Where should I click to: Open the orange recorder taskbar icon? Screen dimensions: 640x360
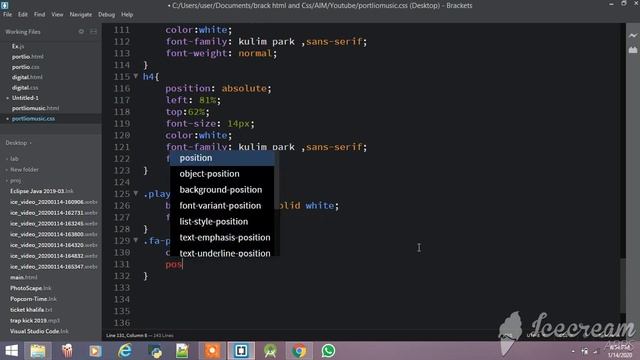tap(212, 351)
